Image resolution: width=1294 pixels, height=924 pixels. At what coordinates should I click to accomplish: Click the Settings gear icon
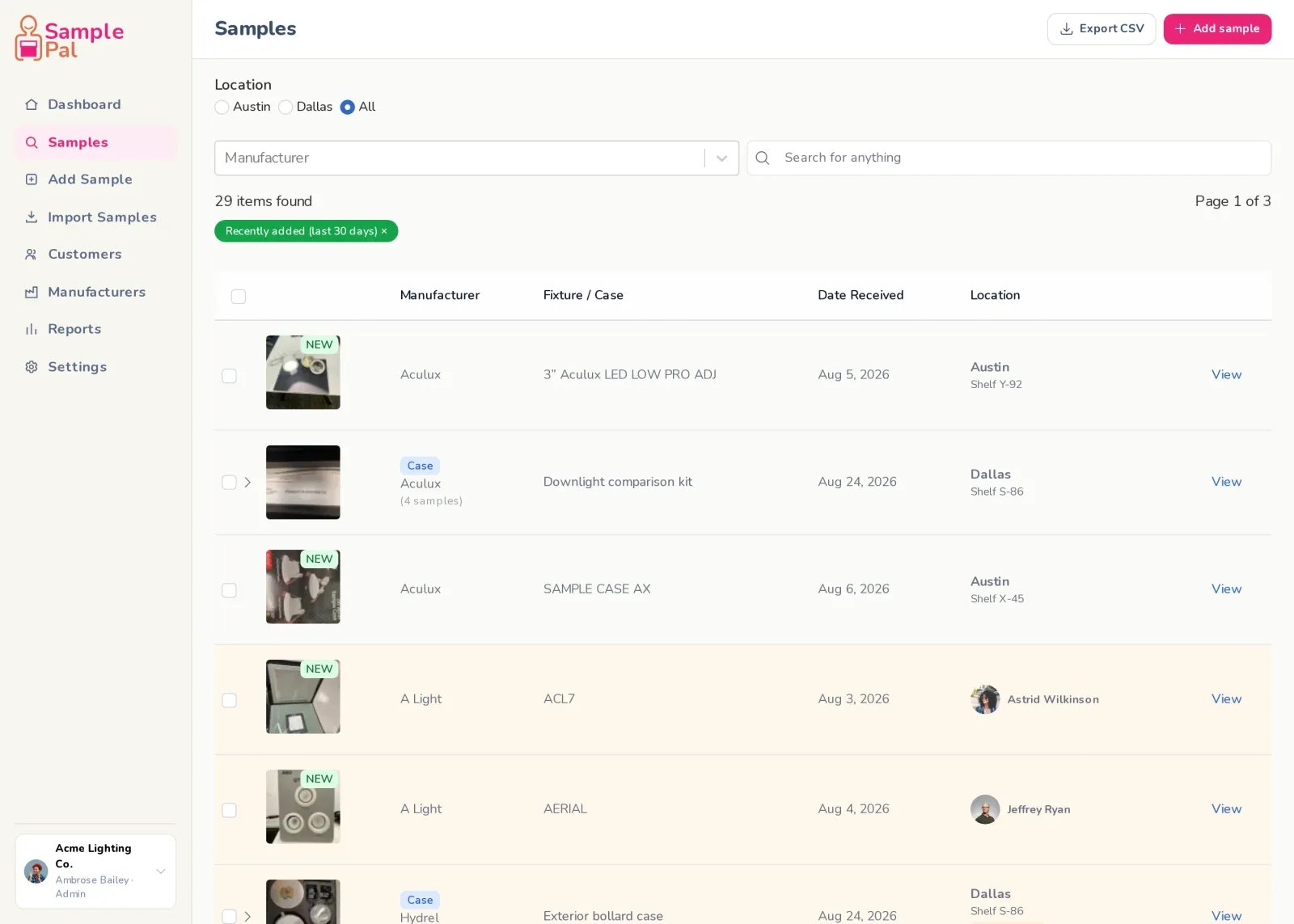32,367
